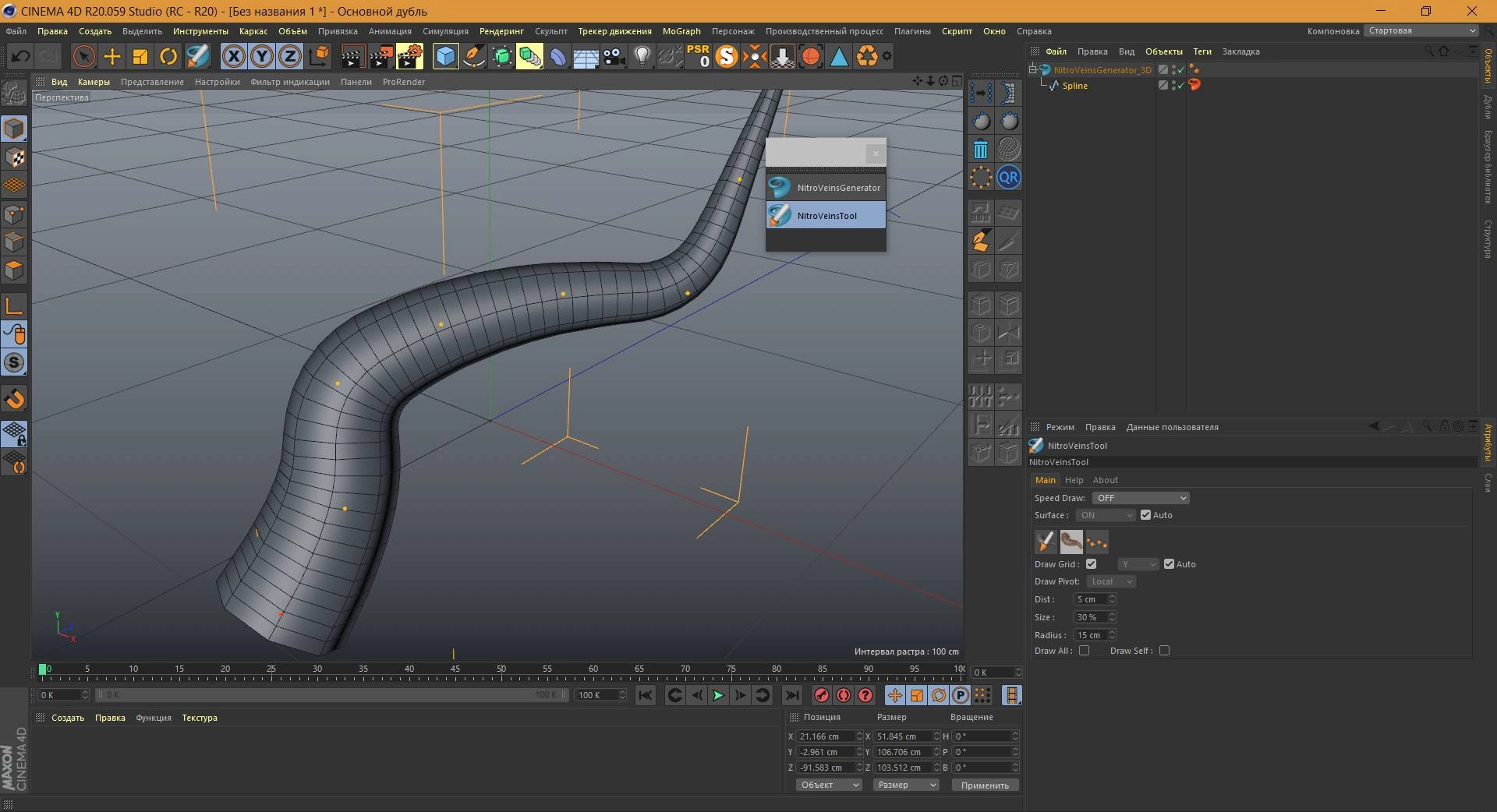This screenshot has height=812, width=1497.
Task: Open viewport Камеры menu
Action: coord(94,82)
